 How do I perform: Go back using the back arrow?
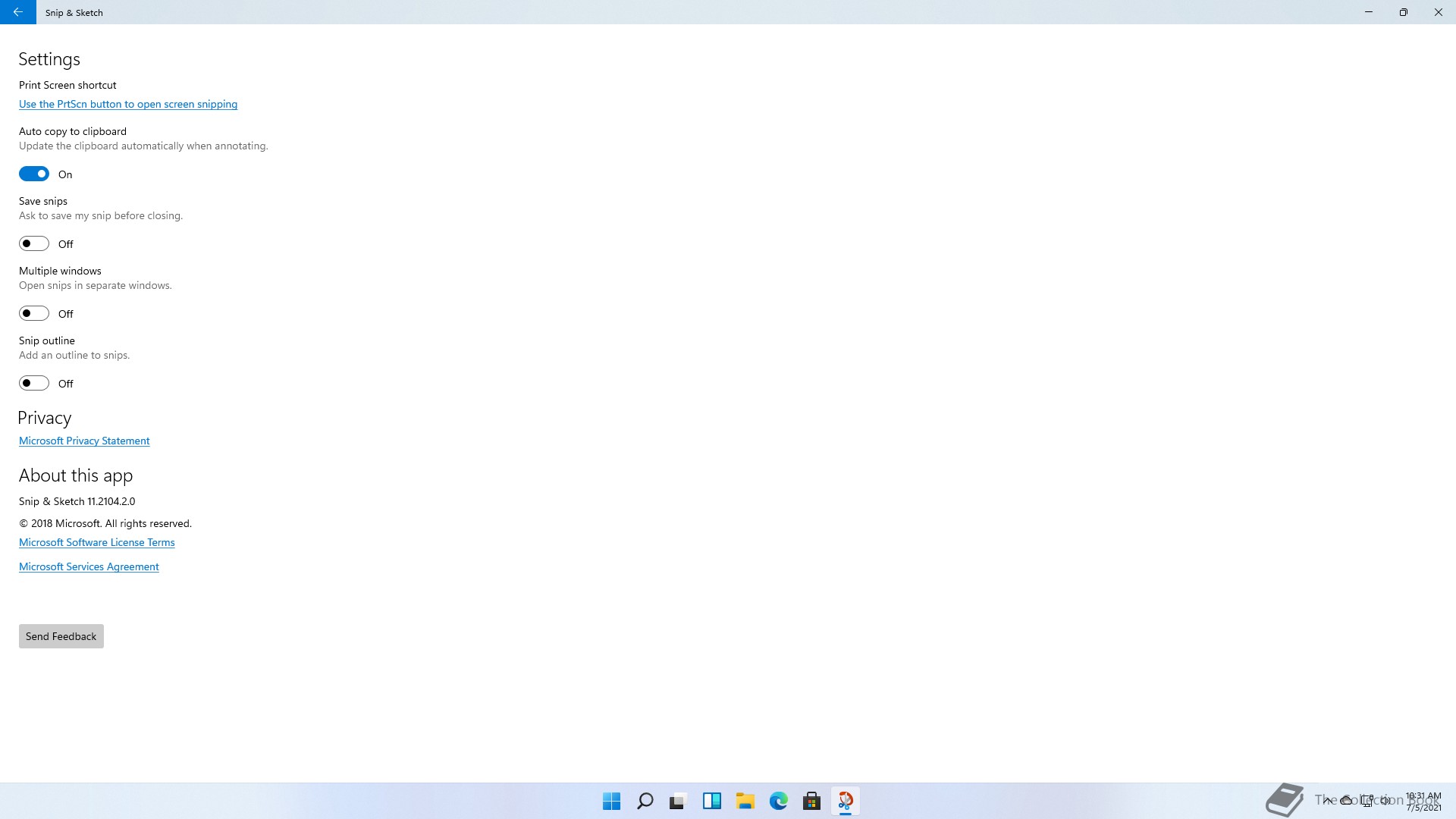[17, 12]
